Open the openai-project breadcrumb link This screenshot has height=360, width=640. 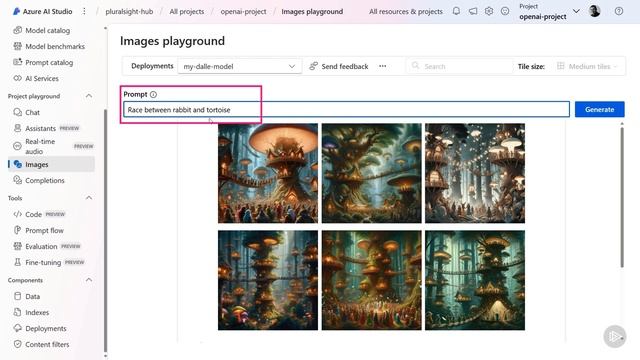coord(243,11)
